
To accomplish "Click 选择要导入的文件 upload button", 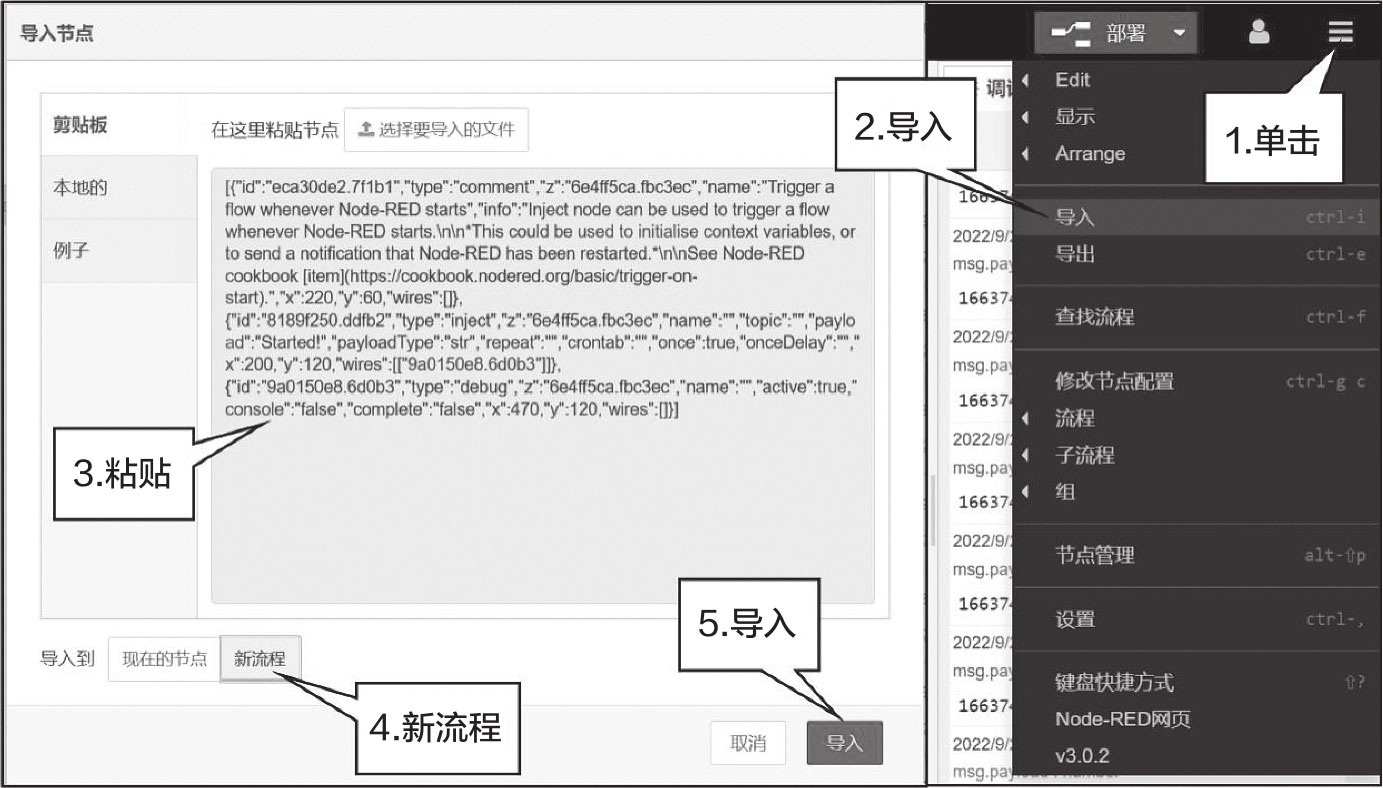I will click(x=436, y=130).
